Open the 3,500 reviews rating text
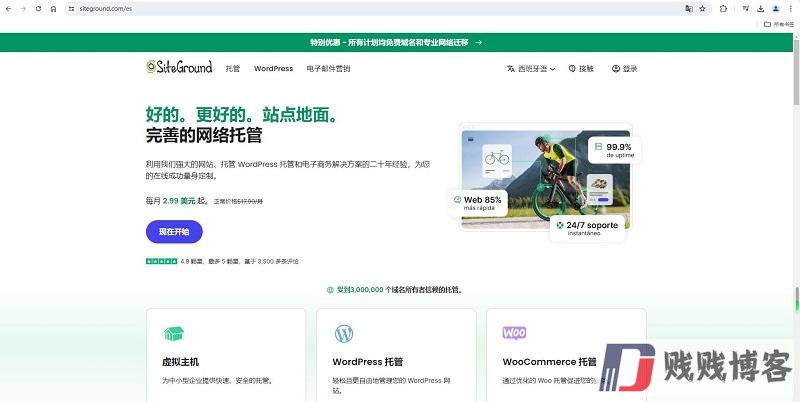 point(239,261)
